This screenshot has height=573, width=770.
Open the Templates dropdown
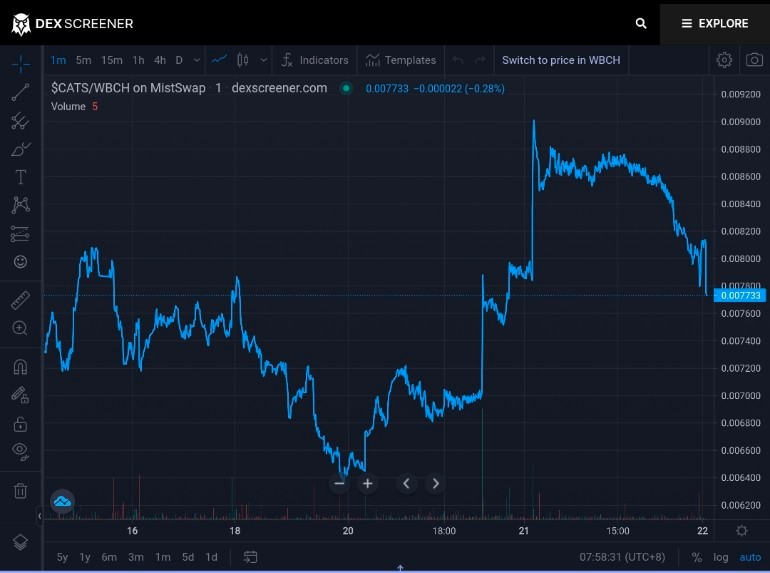[401, 60]
